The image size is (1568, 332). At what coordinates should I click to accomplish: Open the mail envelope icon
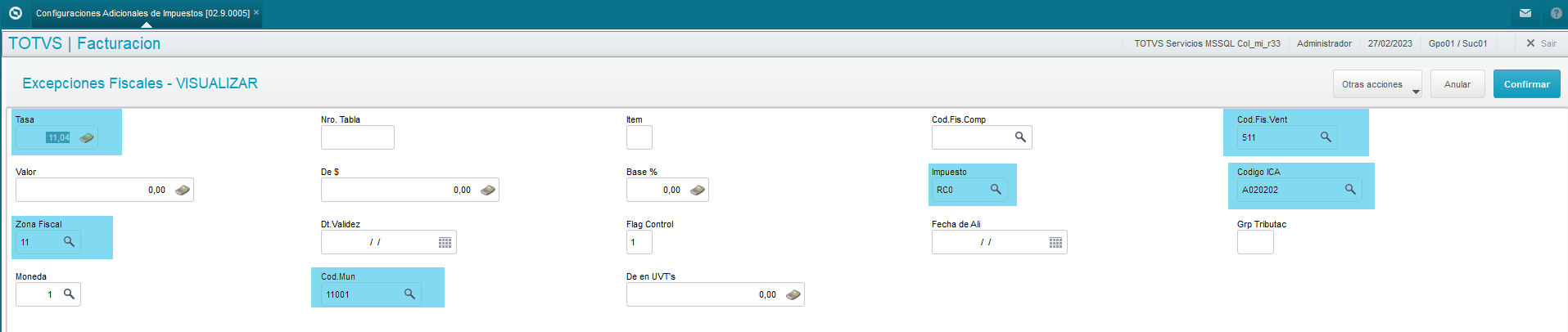[x=1525, y=13]
